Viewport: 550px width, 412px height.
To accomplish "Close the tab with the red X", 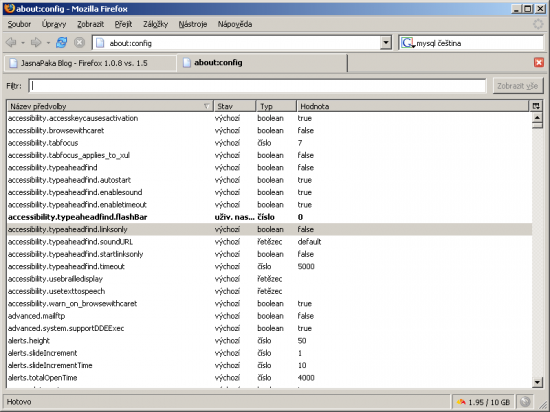I will point(539,62).
